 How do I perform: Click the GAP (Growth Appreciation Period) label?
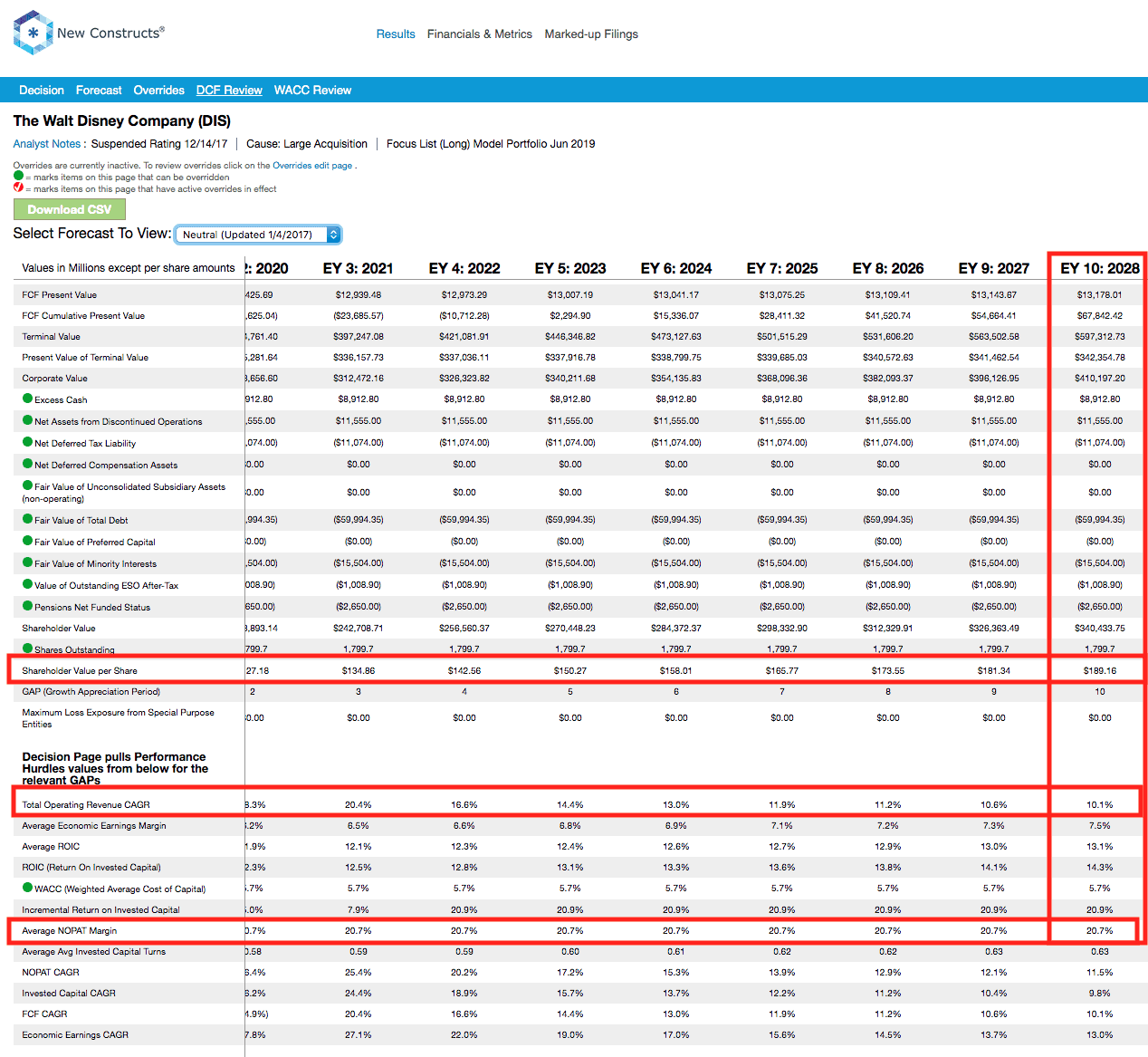tap(91, 692)
